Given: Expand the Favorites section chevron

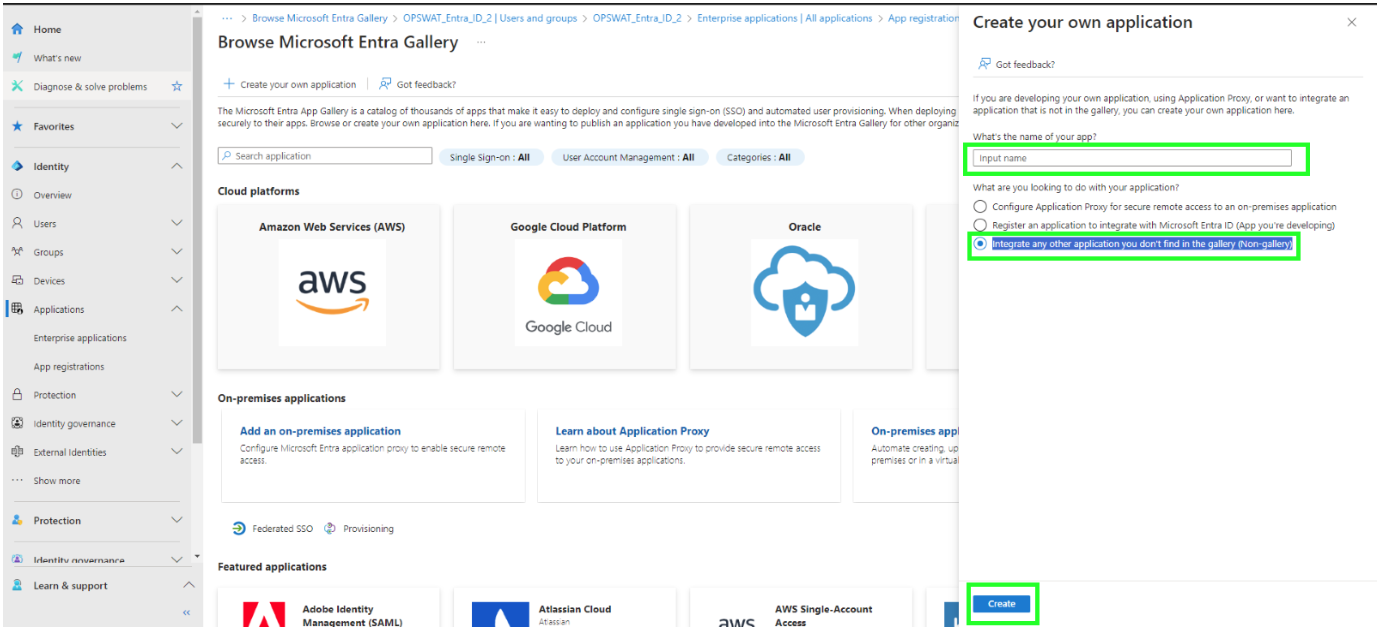Looking at the screenshot, I should pyautogui.click(x=177, y=127).
